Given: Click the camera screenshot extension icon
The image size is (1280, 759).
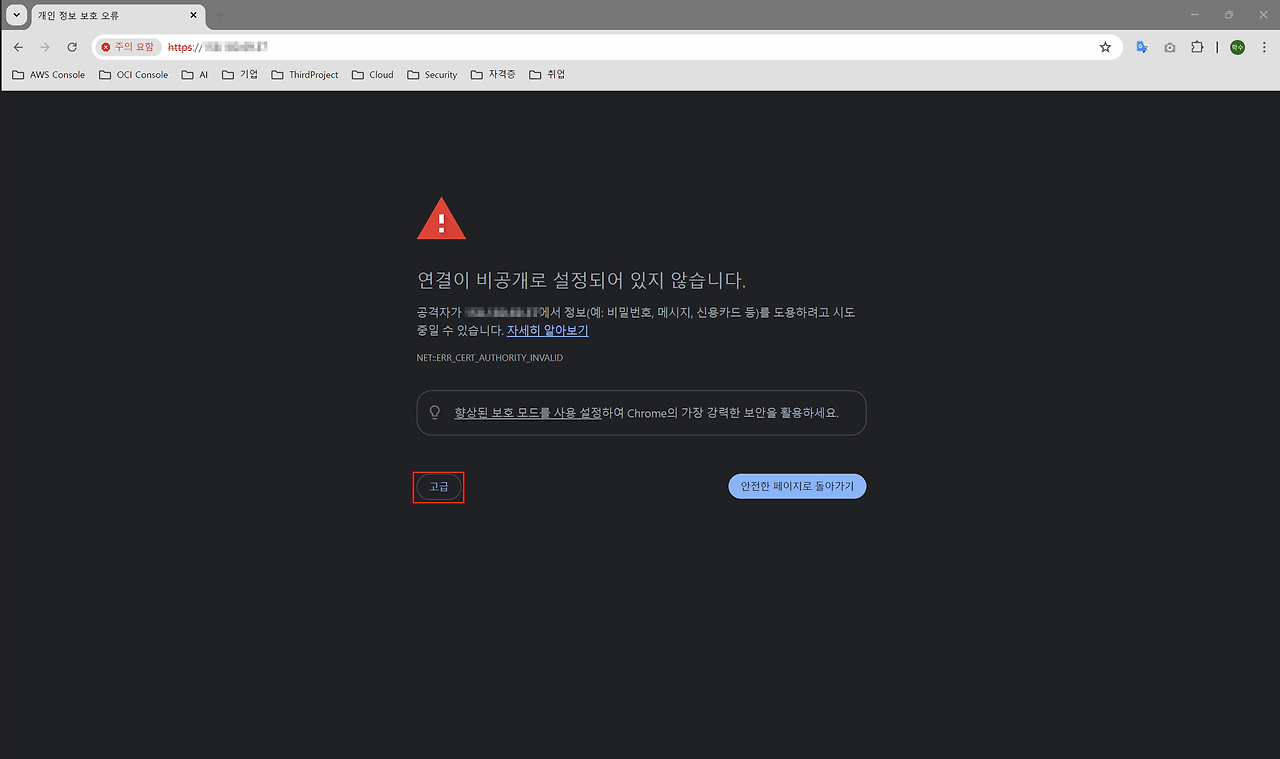Looking at the screenshot, I should click(1169, 47).
